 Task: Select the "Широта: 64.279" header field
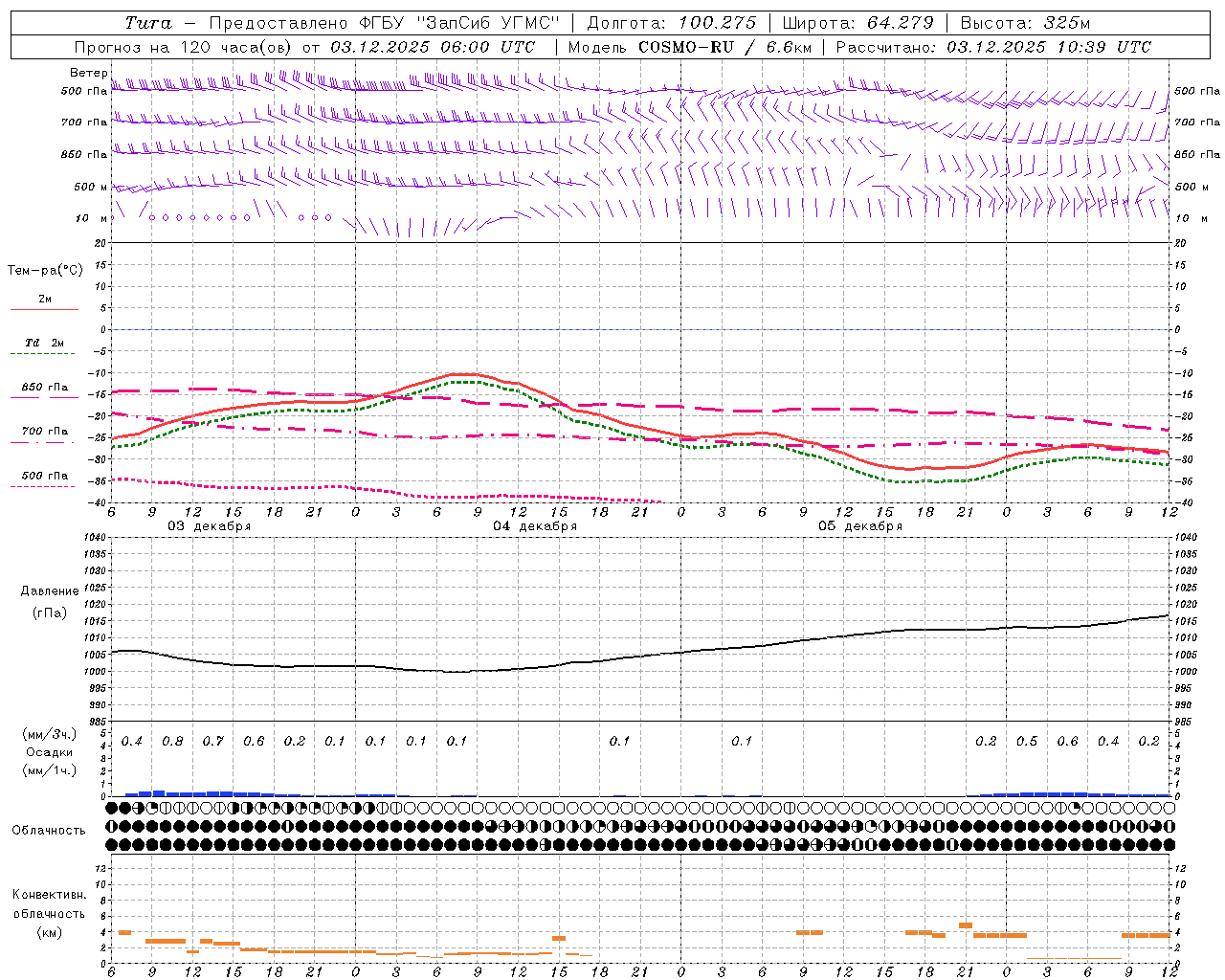(857, 23)
